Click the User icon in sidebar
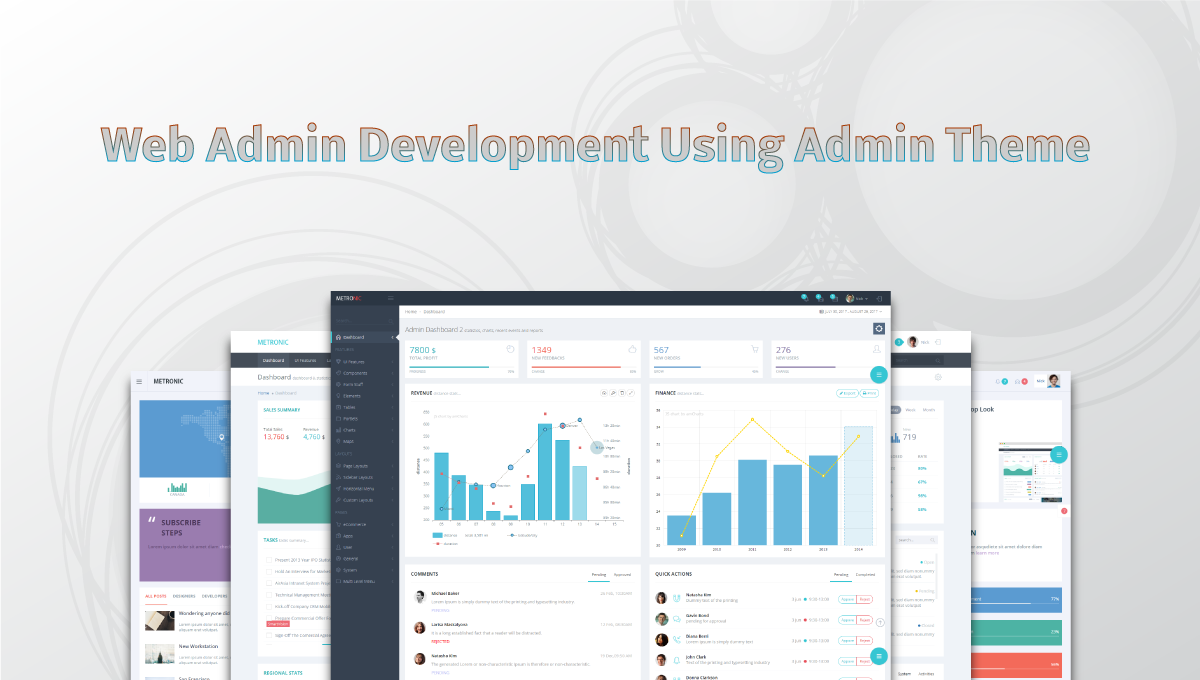The image size is (1200, 680). click(338, 547)
